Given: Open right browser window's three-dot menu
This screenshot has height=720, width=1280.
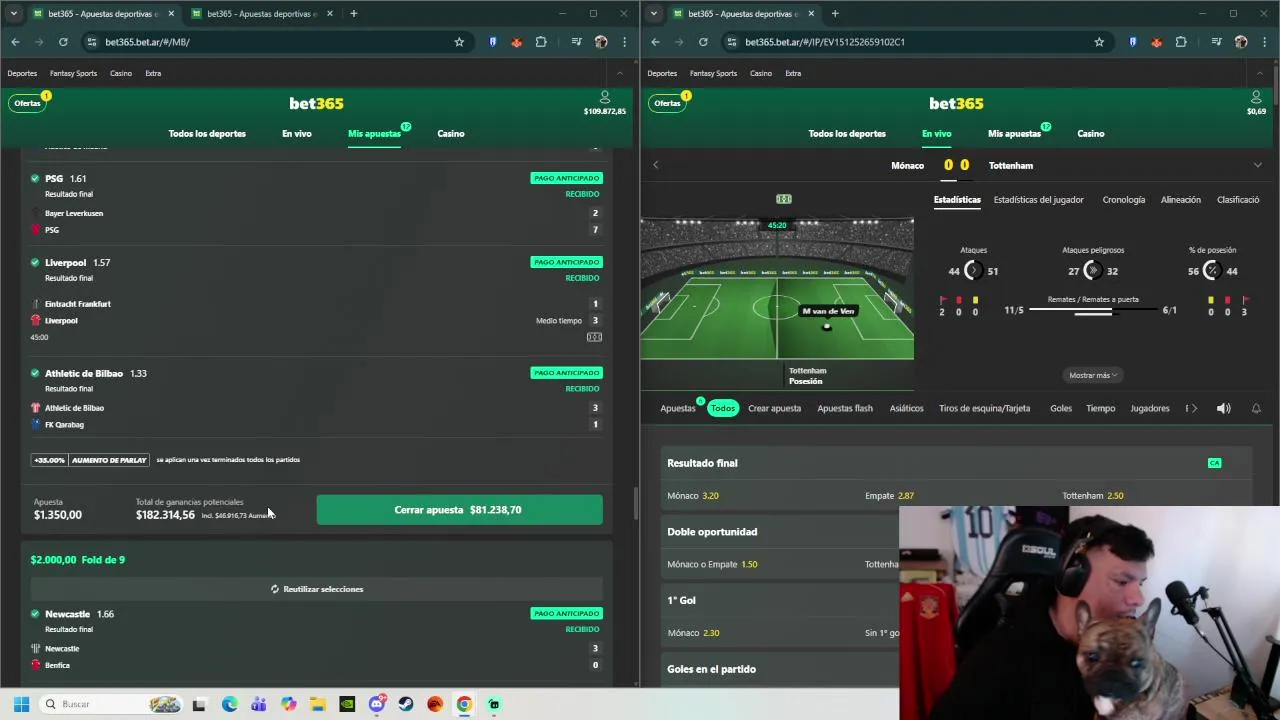Looking at the screenshot, I should 1265,42.
